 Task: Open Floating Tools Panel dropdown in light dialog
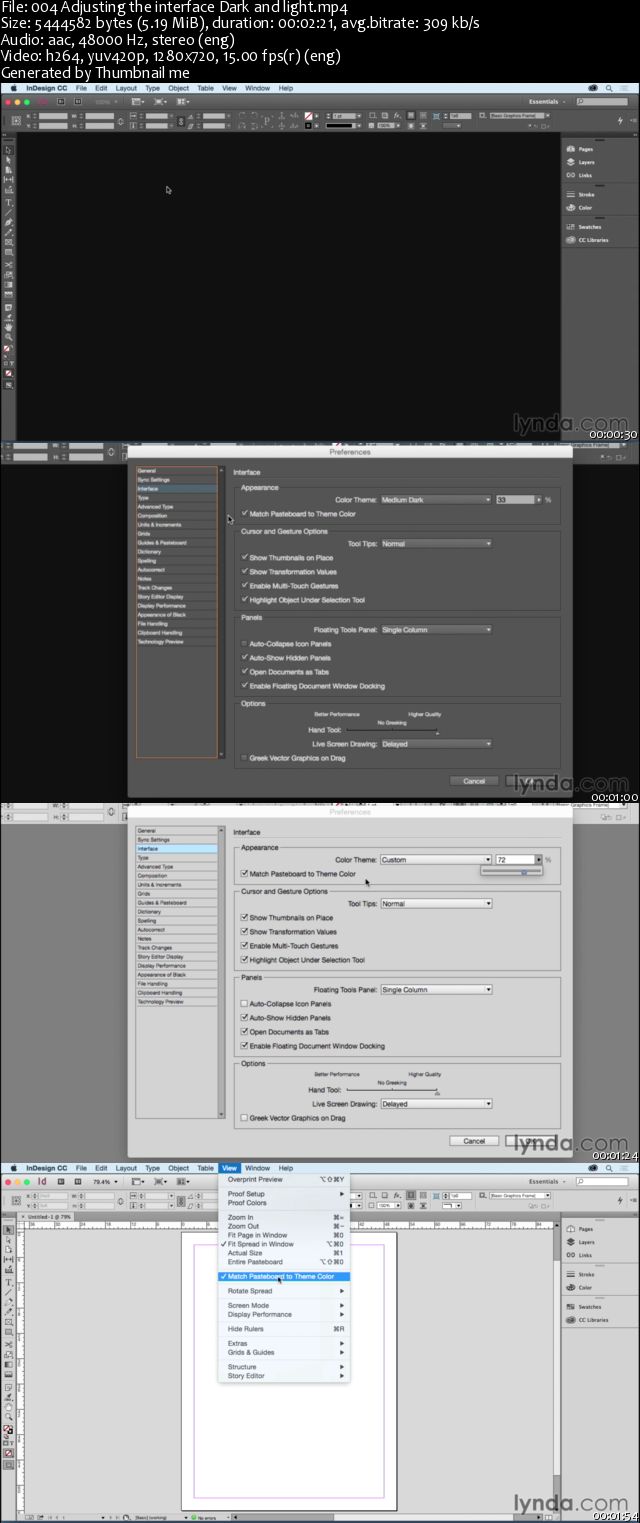pos(436,990)
